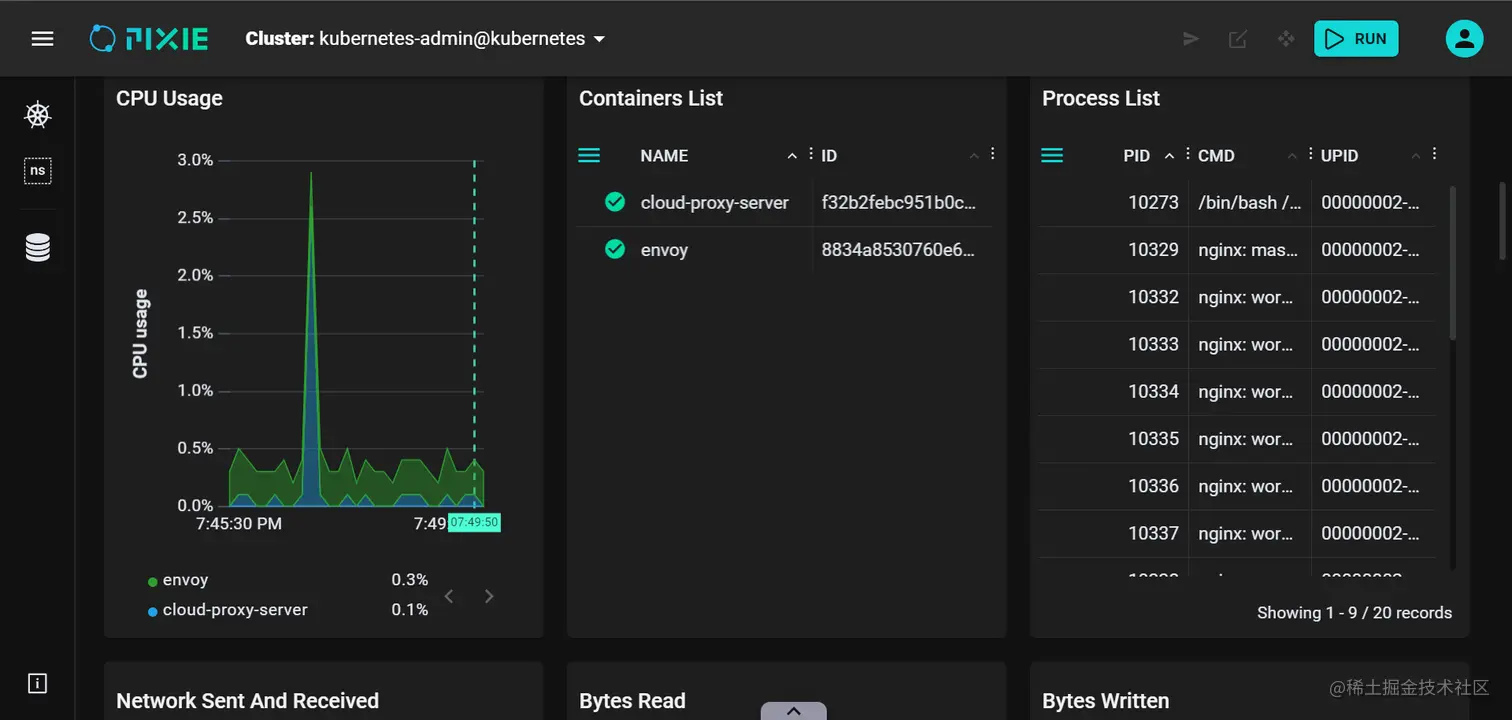Select process row PID 10335
Screen dimensions: 1512x720
(1236, 438)
